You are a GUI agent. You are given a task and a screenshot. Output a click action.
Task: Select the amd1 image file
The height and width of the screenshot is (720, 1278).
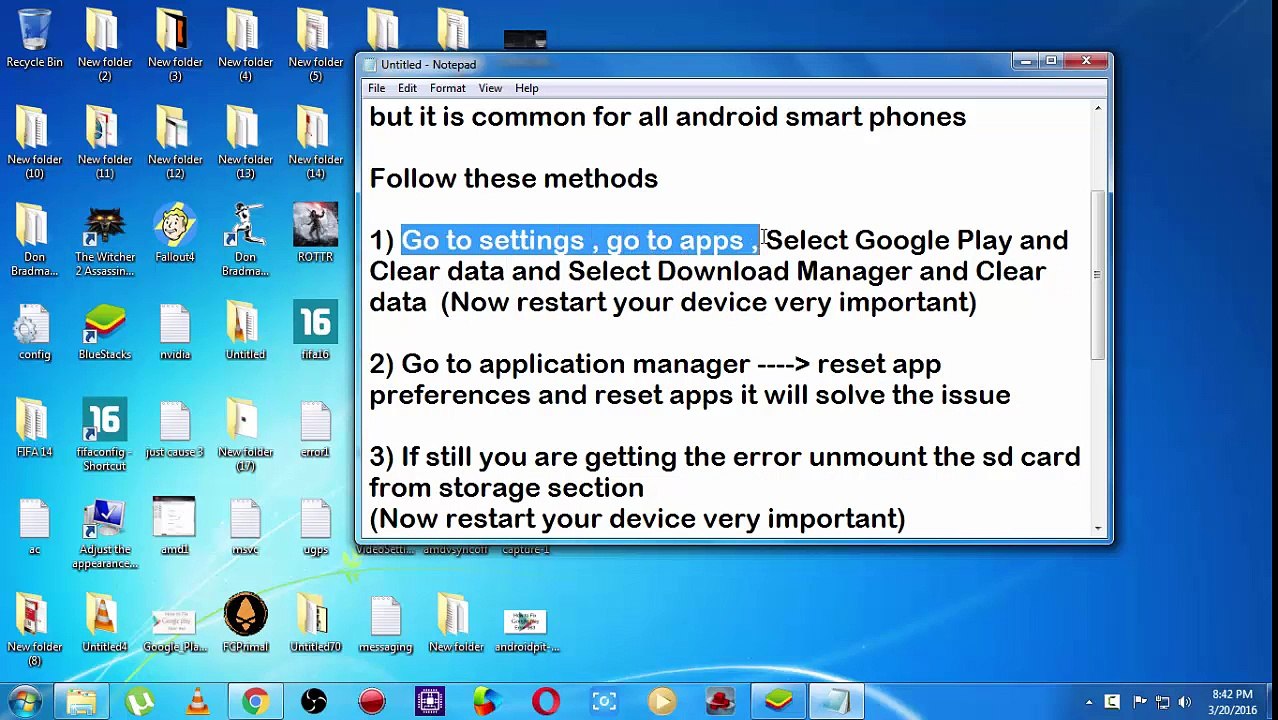(175, 527)
